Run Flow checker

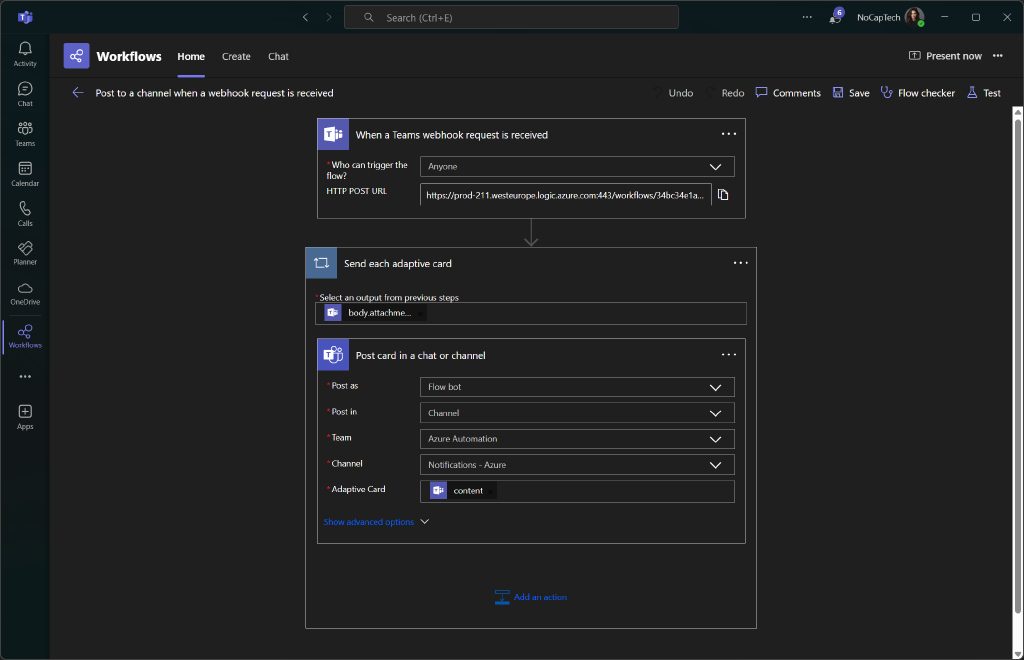tap(917, 93)
